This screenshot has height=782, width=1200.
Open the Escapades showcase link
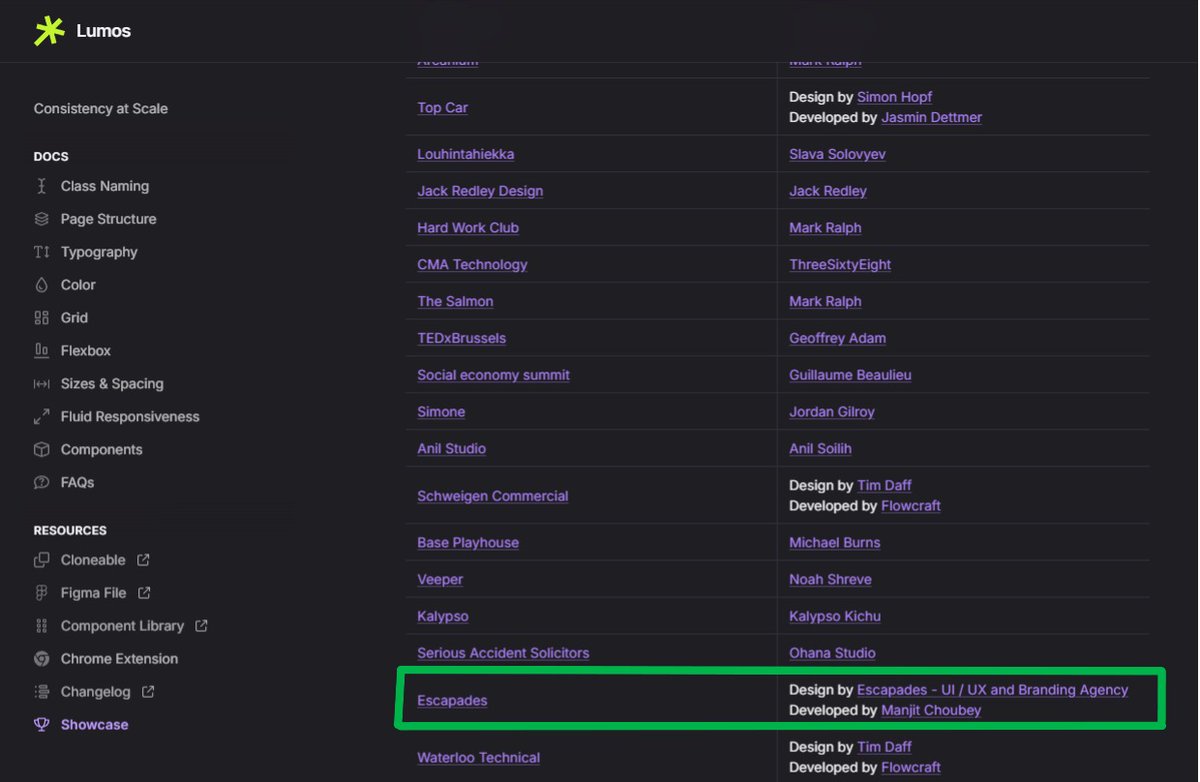453,701
